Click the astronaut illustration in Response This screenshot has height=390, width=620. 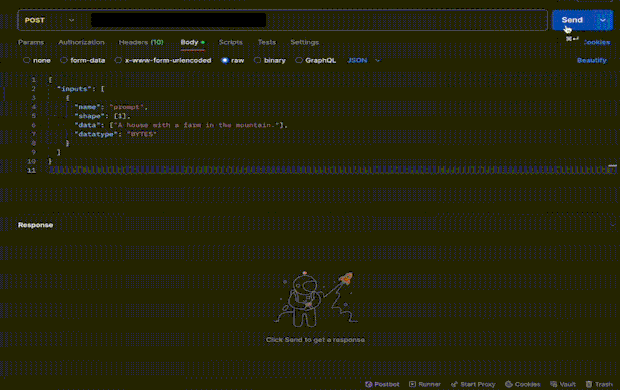click(x=315, y=299)
